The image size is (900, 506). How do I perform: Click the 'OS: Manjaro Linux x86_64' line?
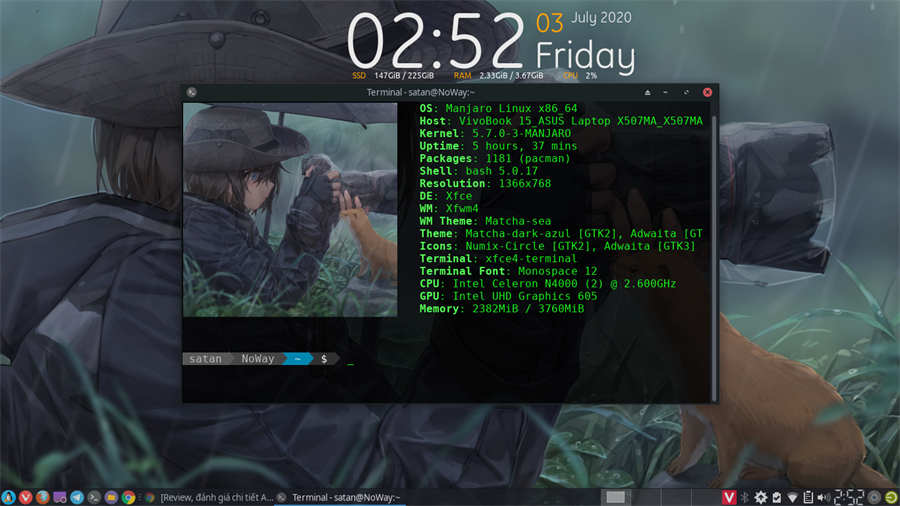click(498, 108)
